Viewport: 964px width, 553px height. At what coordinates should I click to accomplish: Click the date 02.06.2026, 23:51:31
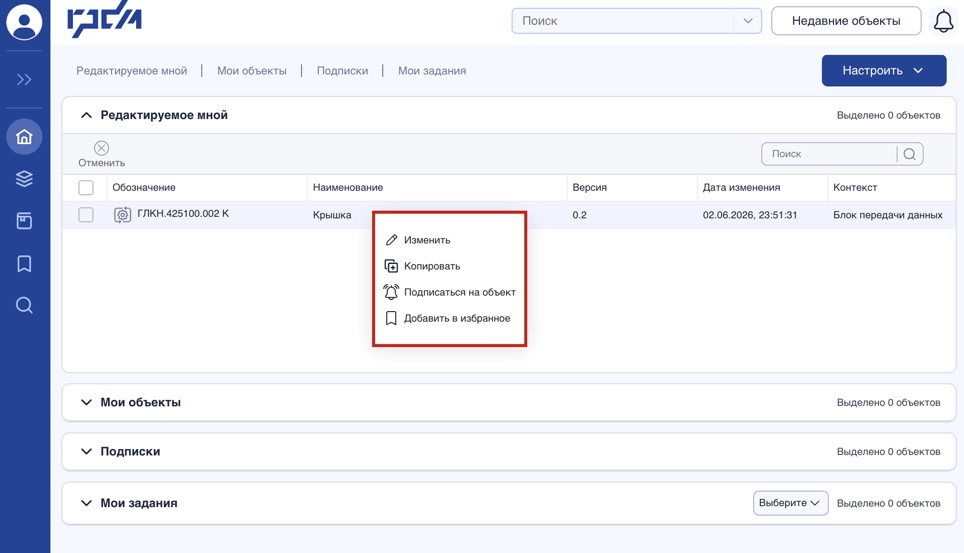tap(750, 215)
